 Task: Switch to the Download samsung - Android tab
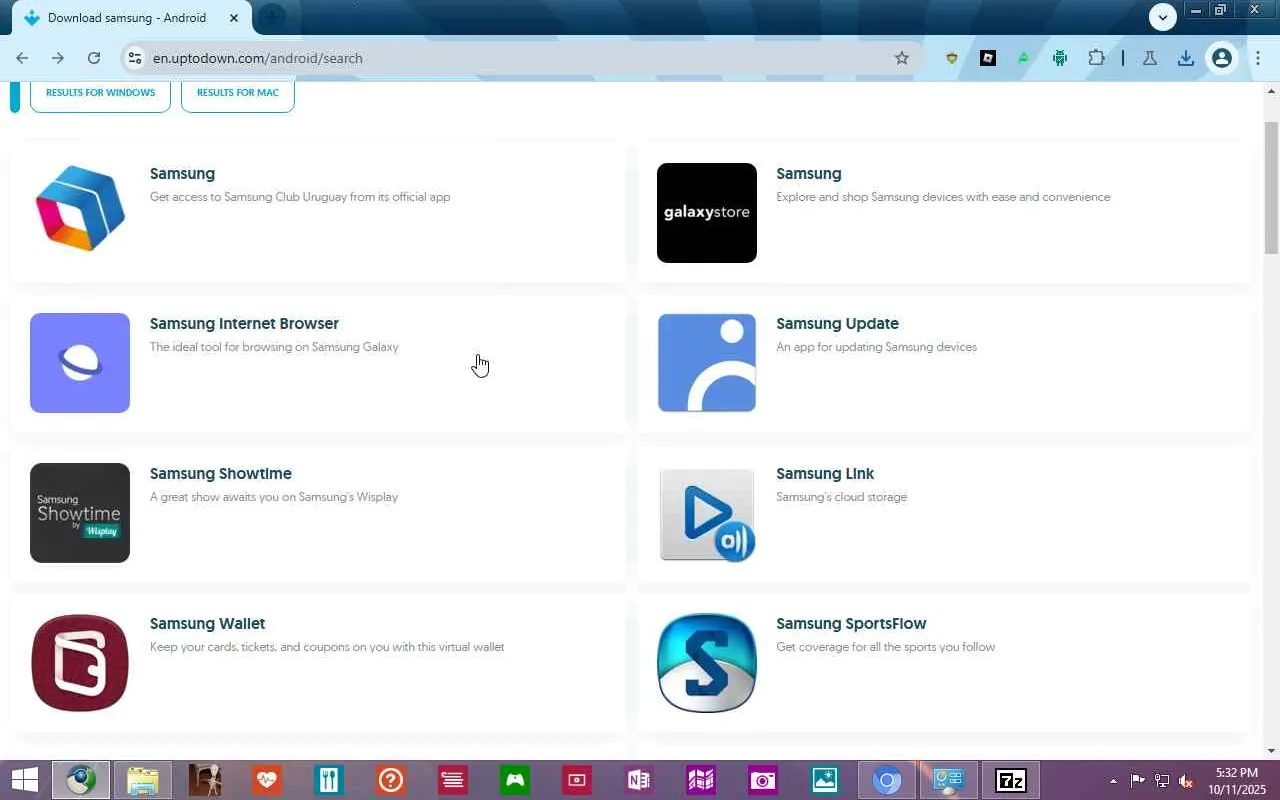click(x=125, y=18)
